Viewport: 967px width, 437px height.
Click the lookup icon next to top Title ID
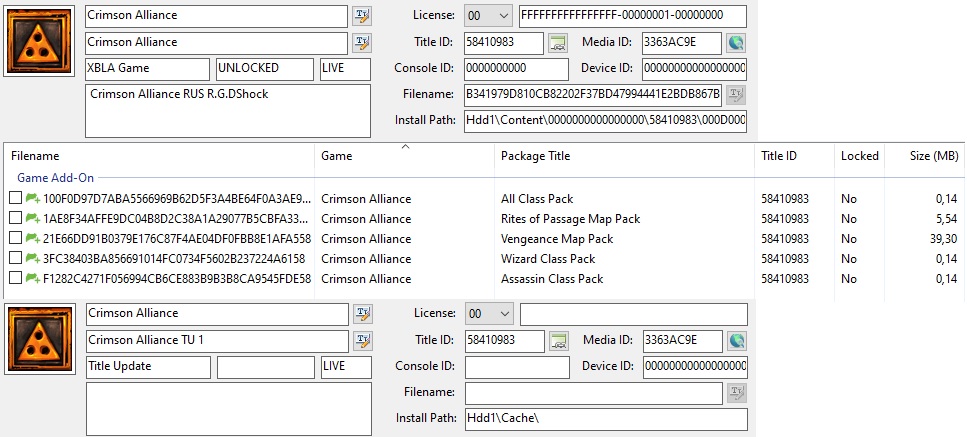tap(558, 43)
